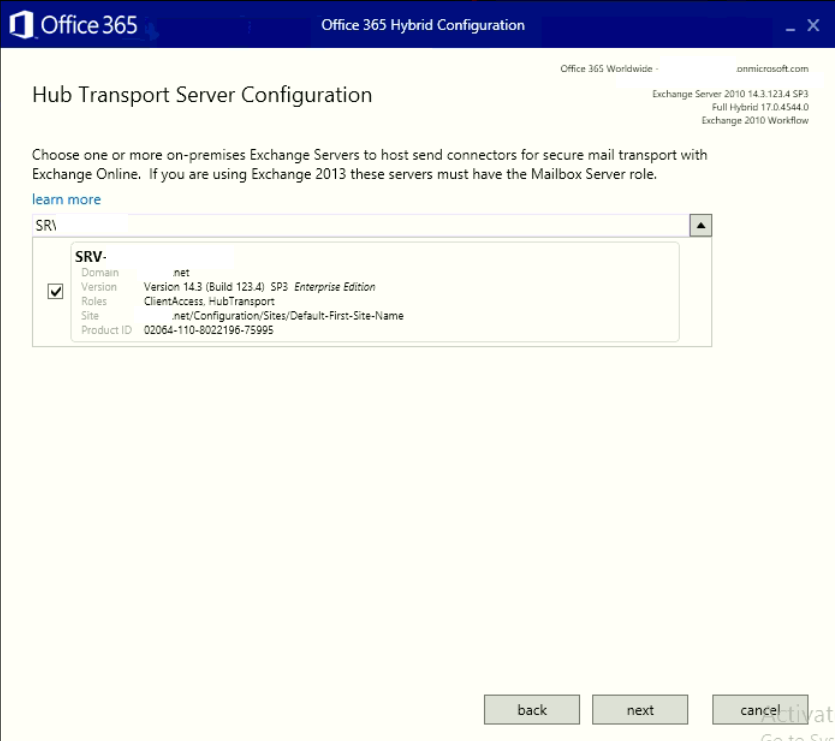835x741 pixels.
Task: Click the 'Office 365 Hybrid Configuration' title
Action: click(x=423, y=25)
